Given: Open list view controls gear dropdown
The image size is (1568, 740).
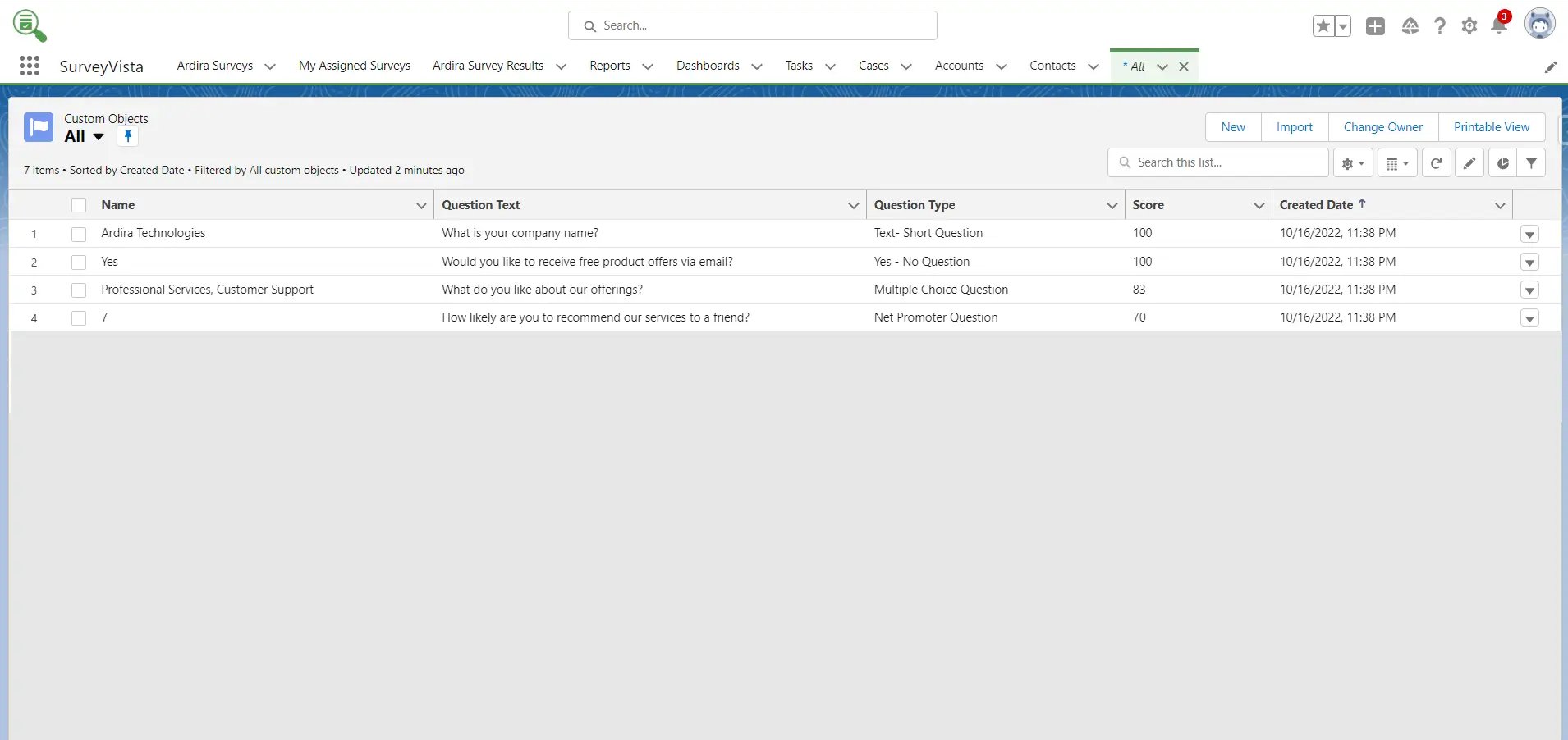Looking at the screenshot, I should pos(1353,163).
